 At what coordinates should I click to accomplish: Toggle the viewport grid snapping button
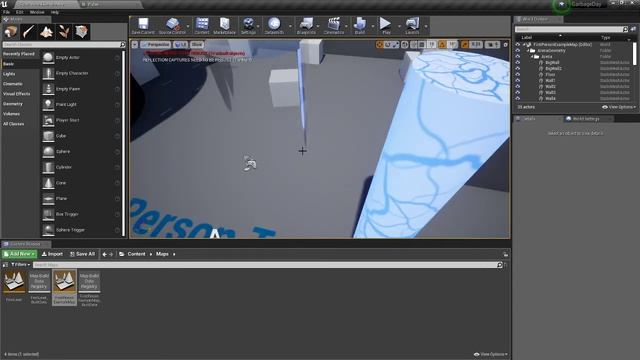422,44
